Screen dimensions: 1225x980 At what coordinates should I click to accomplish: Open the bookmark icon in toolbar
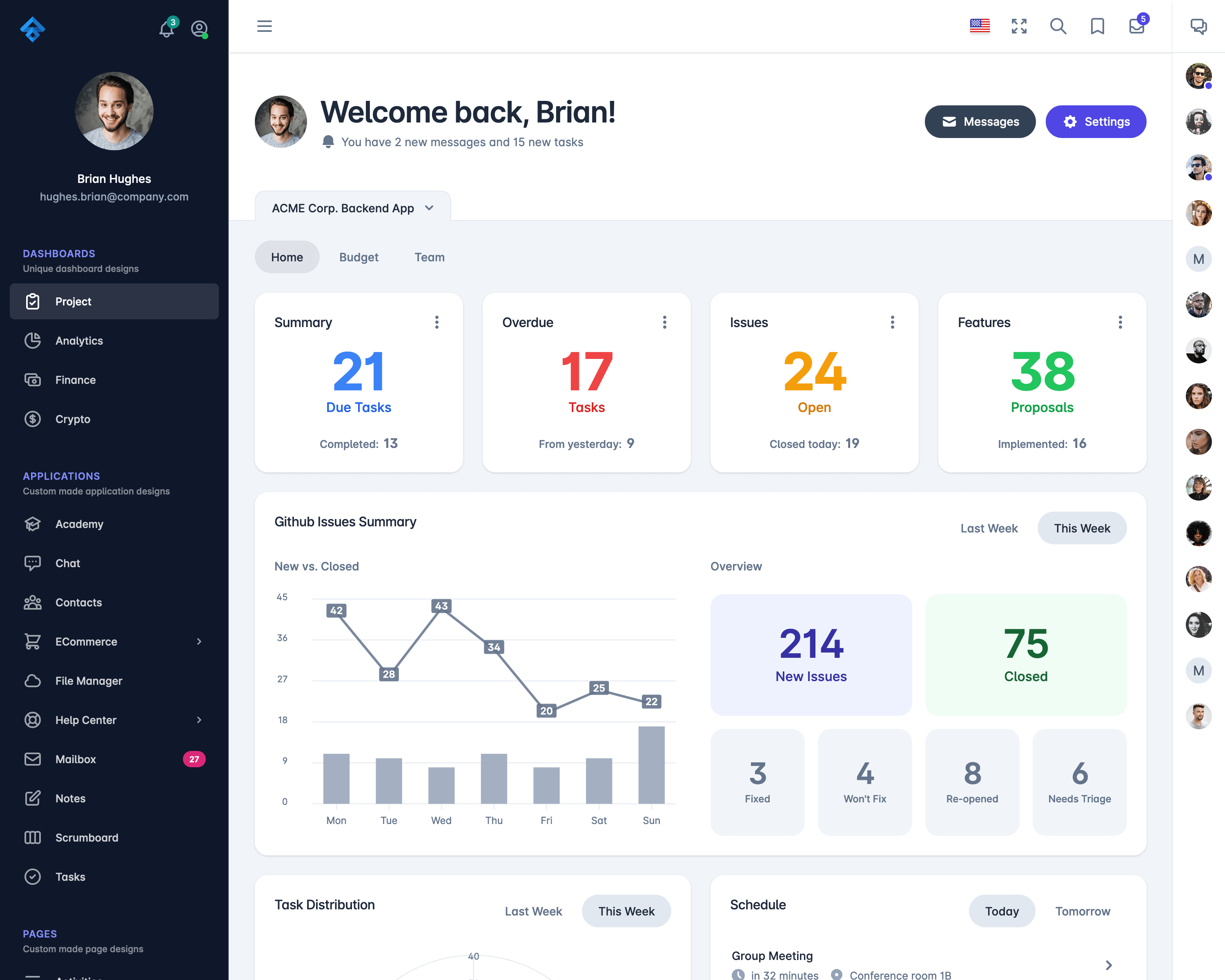coord(1097,27)
